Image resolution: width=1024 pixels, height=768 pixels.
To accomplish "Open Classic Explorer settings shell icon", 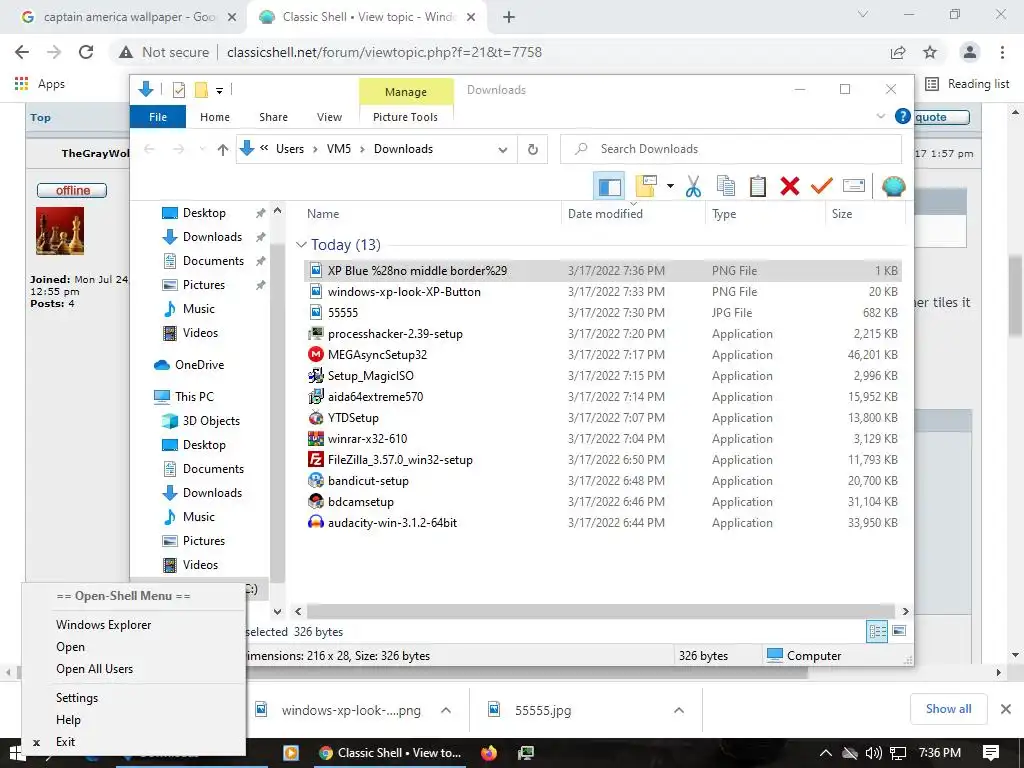I will [893, 186].
